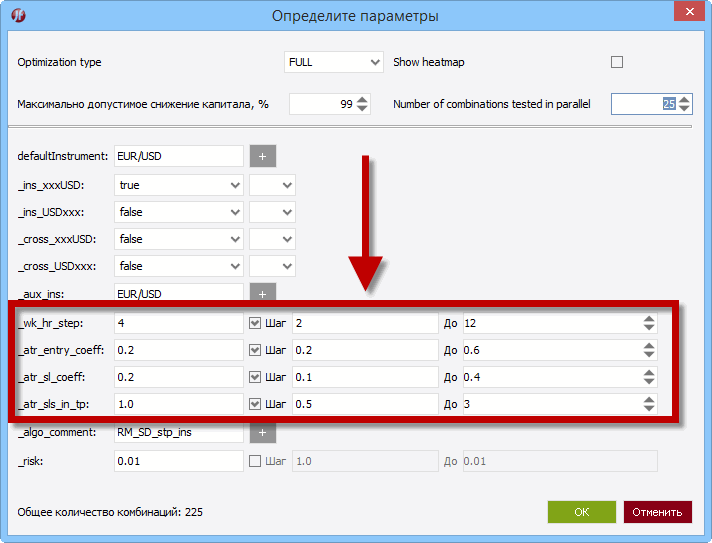Click the Number of combinations tested in parallel label
712x543 pixels.
pos(492,104)
